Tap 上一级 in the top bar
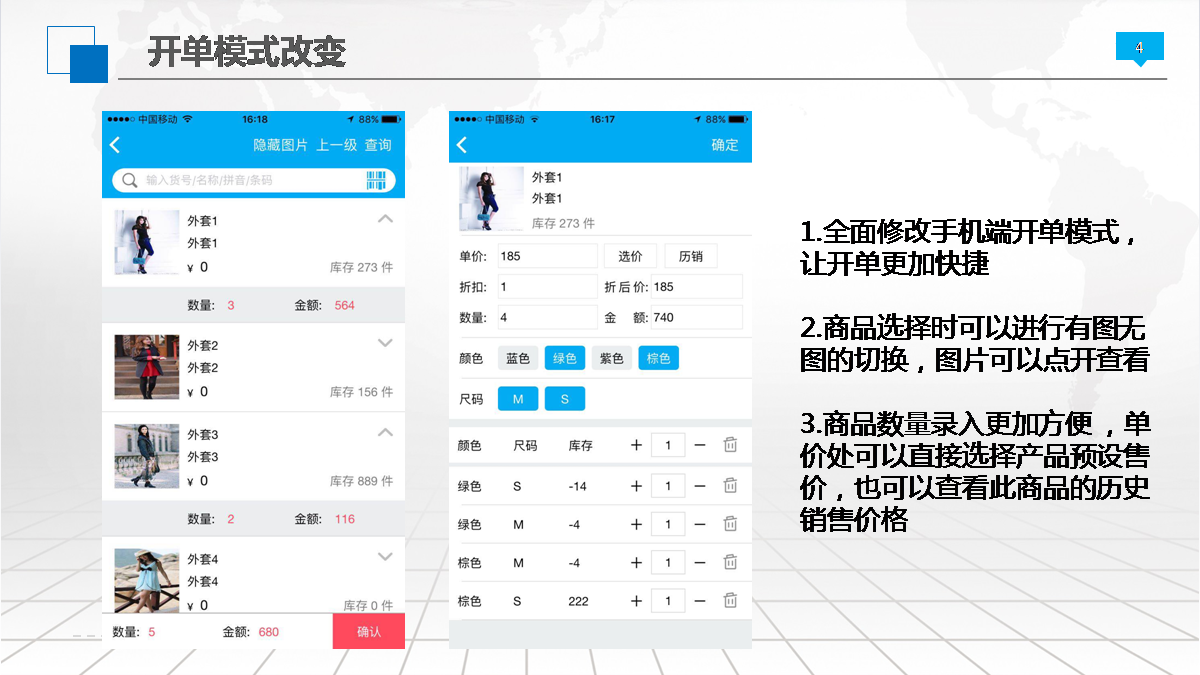The height and width of the screenshot is (675, 1200). coord(337,145)
